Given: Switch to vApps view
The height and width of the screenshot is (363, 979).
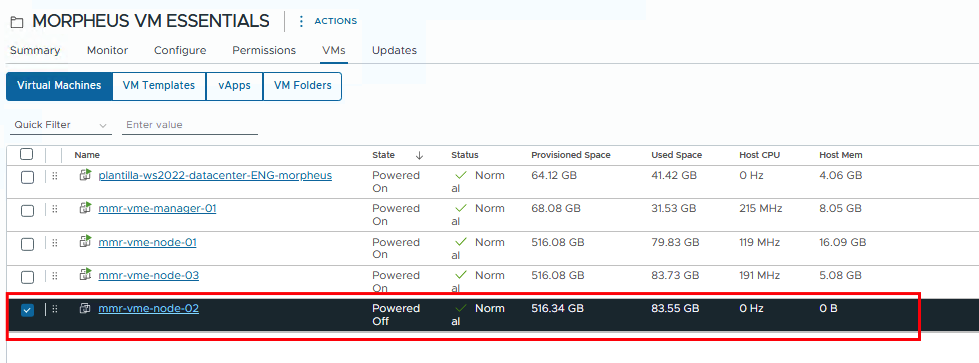Looking at the screenshot, I should (x=235, y=86).
